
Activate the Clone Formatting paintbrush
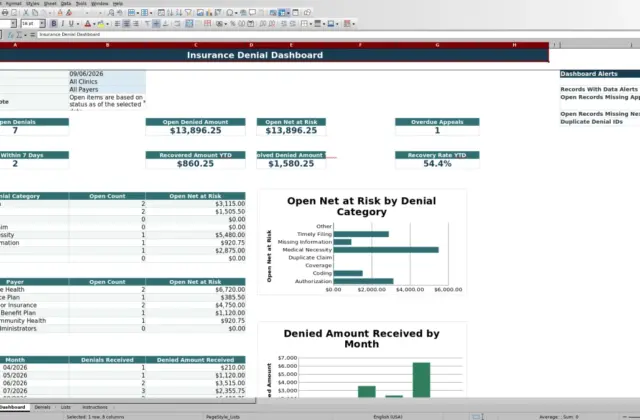coord(60,13)
